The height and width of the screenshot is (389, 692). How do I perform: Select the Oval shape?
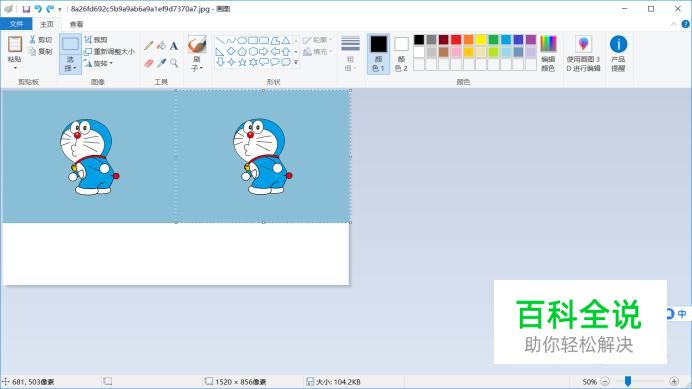(242, 41)
